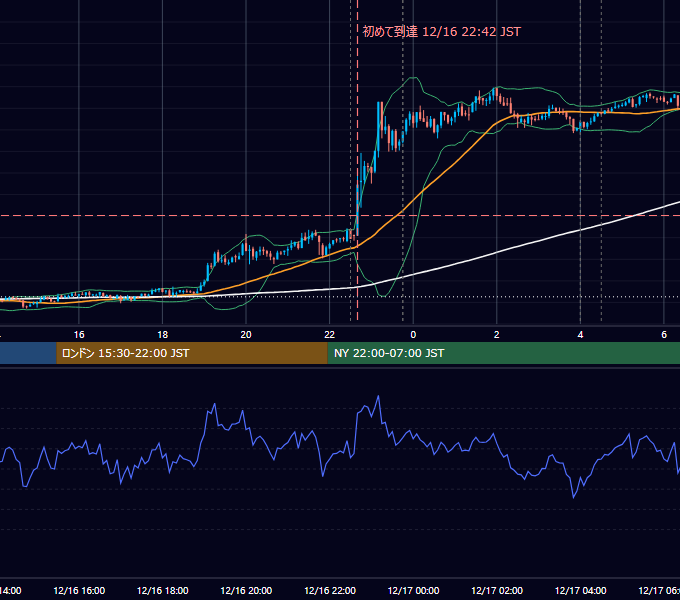
Task: Click hour label 4 on upper chart axis
Action: point(580,335)
